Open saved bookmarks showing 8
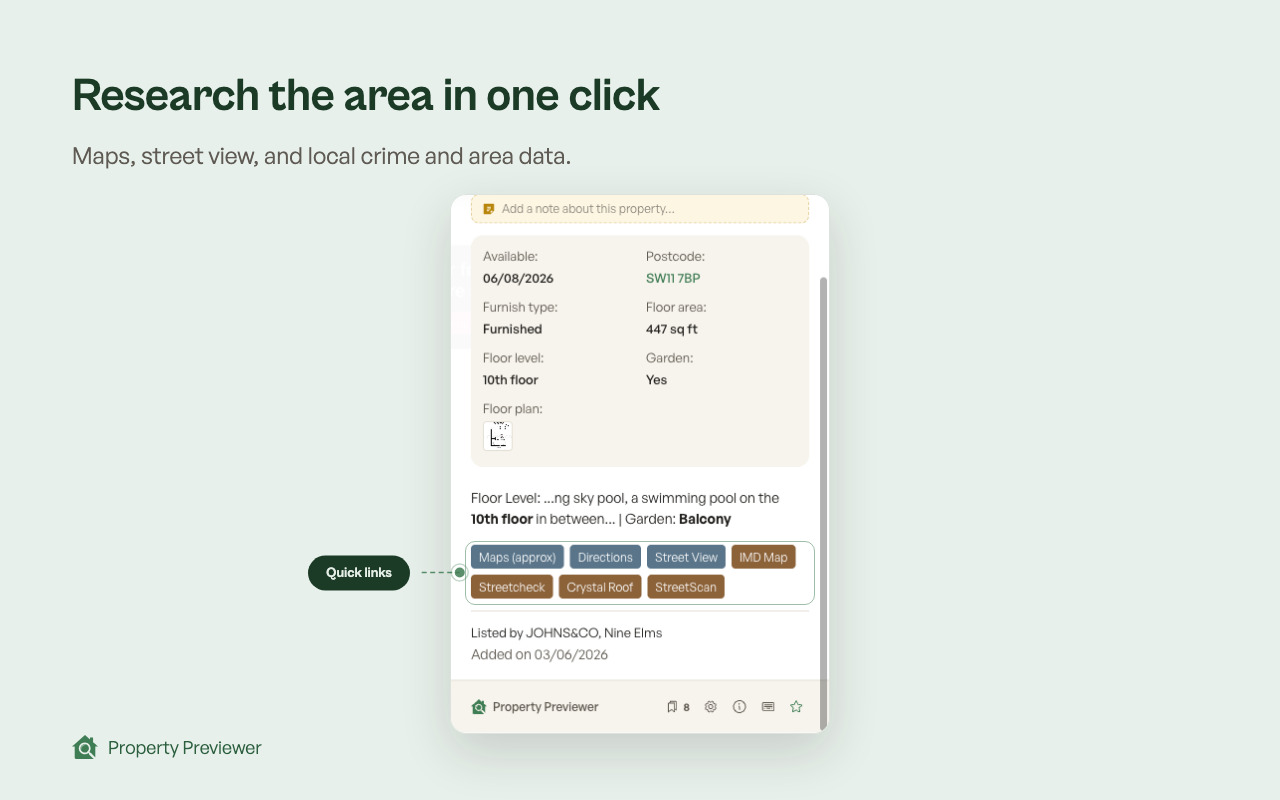This screenshot has width=1280, height=800. [678, 707]
